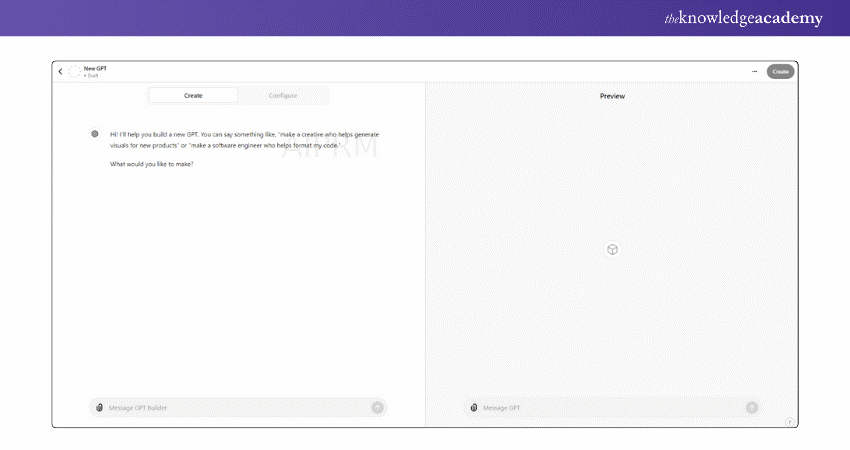Open the help question mark icon

789,421
